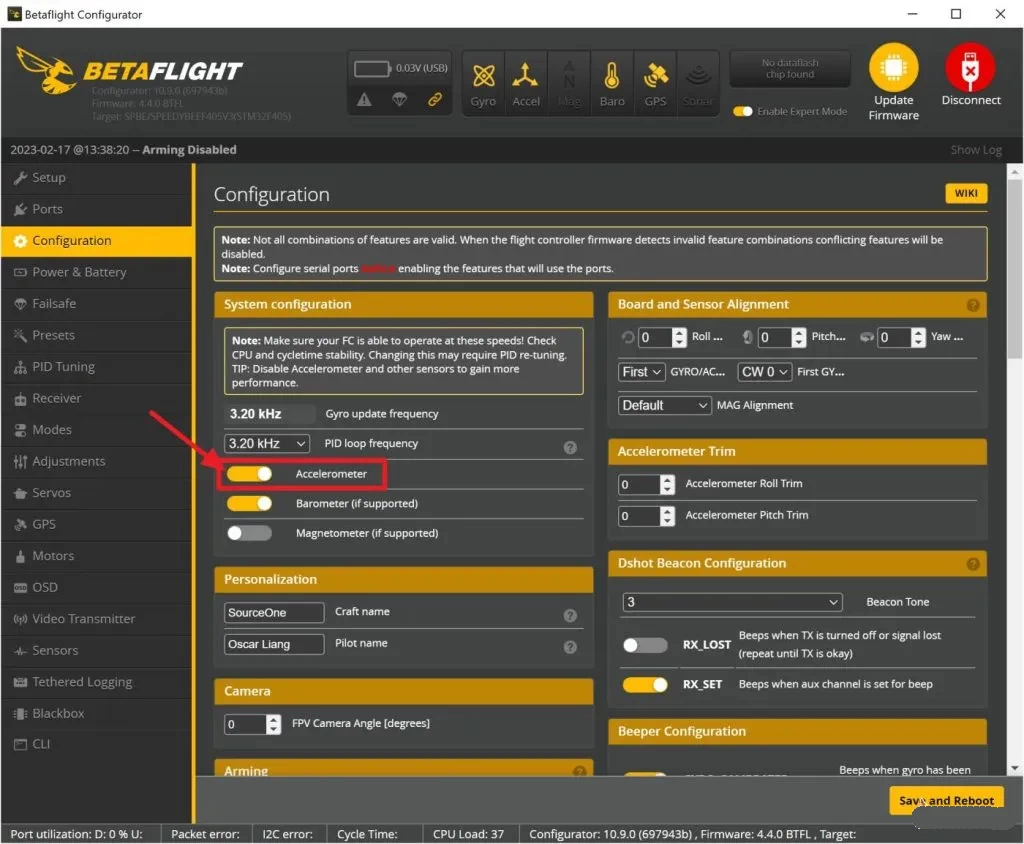Viewport: 1024px width, 844px height.
Task: Open Board and Sensor Alignment help icon
Action: pos(973,305)
